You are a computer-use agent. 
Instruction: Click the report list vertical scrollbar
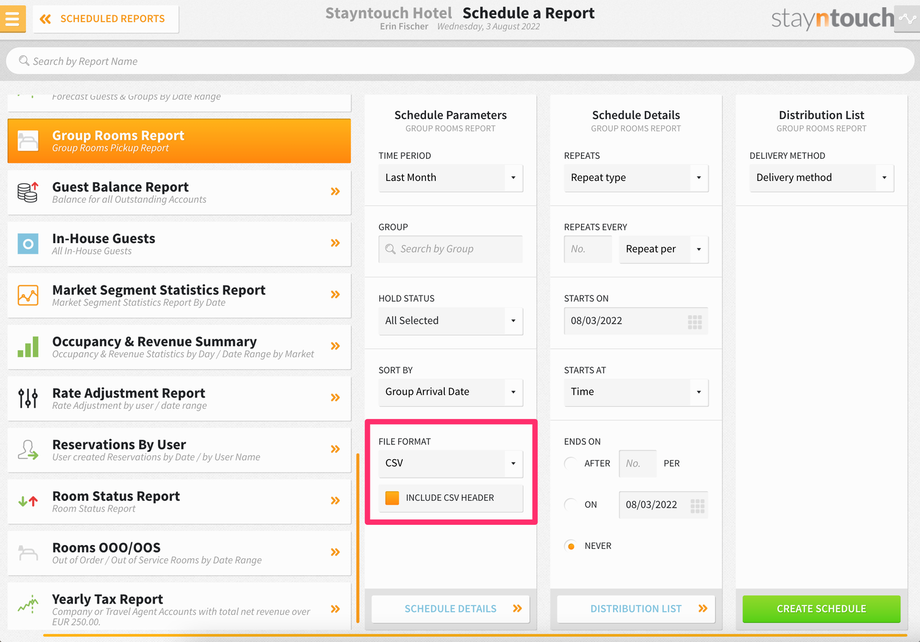(357, 538)
